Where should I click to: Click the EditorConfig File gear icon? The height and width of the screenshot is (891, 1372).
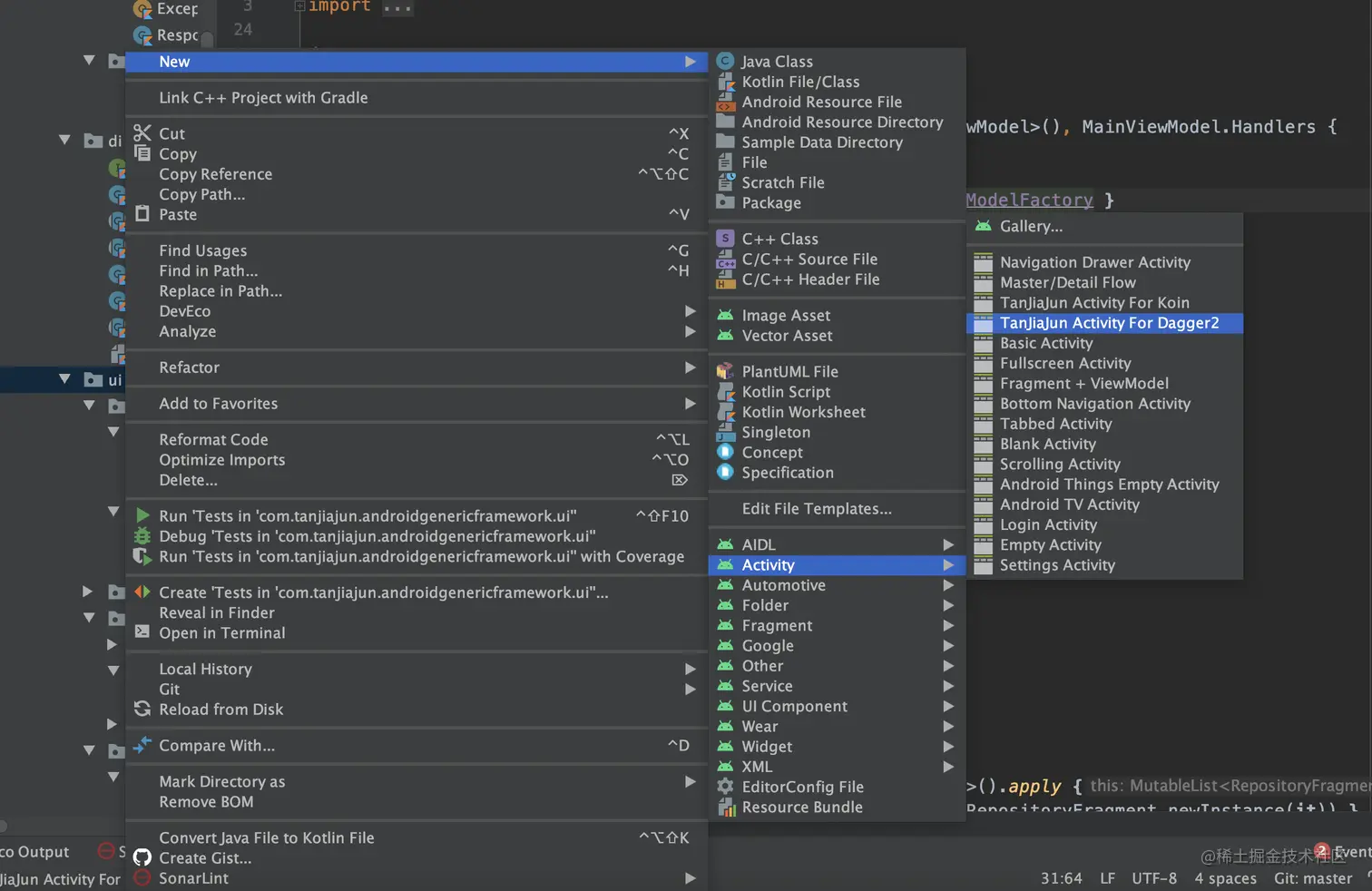tap(725, 787)
